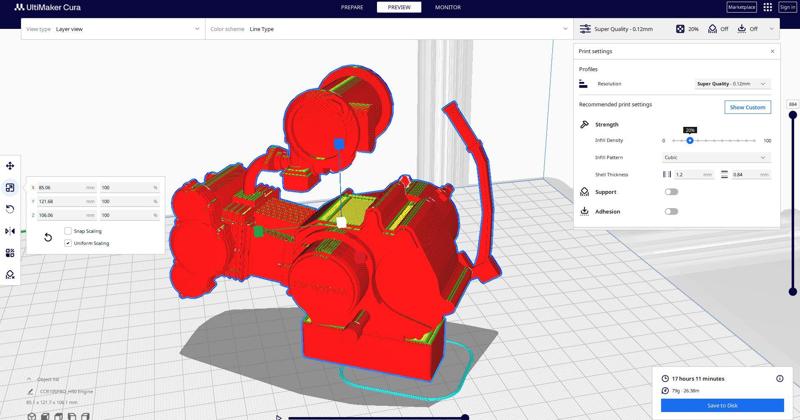This screenshot has height=420, width=800.
Task: Go to the MONITOR stage
Action: (447, 7)
